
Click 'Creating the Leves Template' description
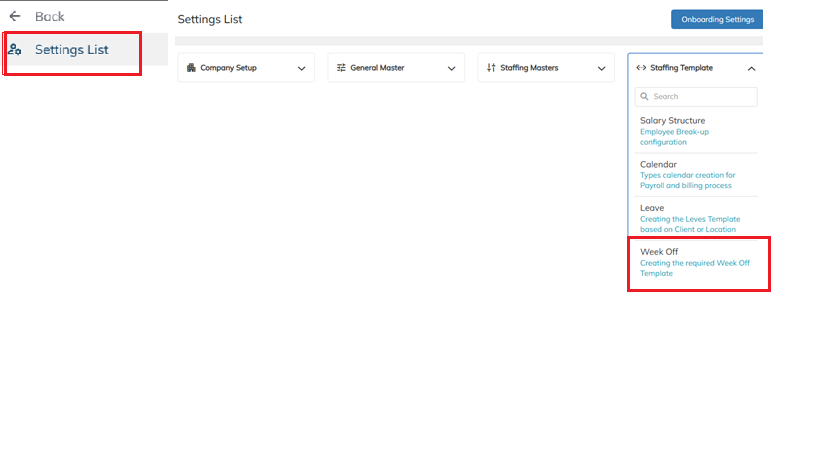(x=690, y=224)
